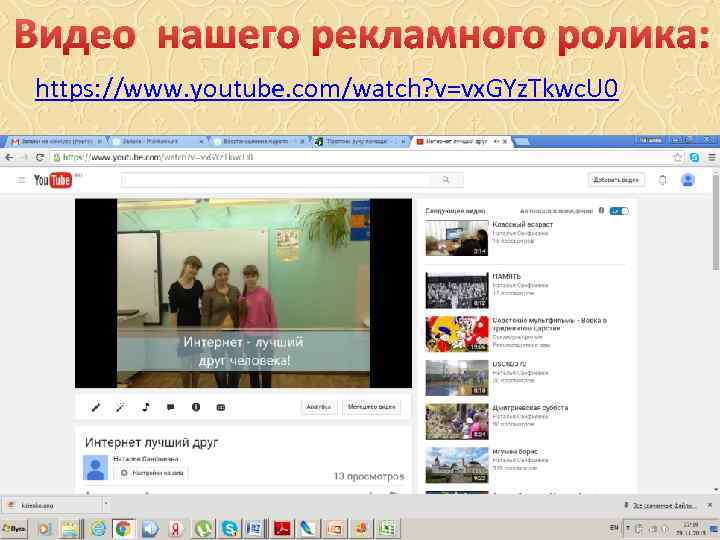Image resolution: width=720 pixels, height=540 pixels.
Task: Click the YouTube logo
Action: [x=53, y=180]
